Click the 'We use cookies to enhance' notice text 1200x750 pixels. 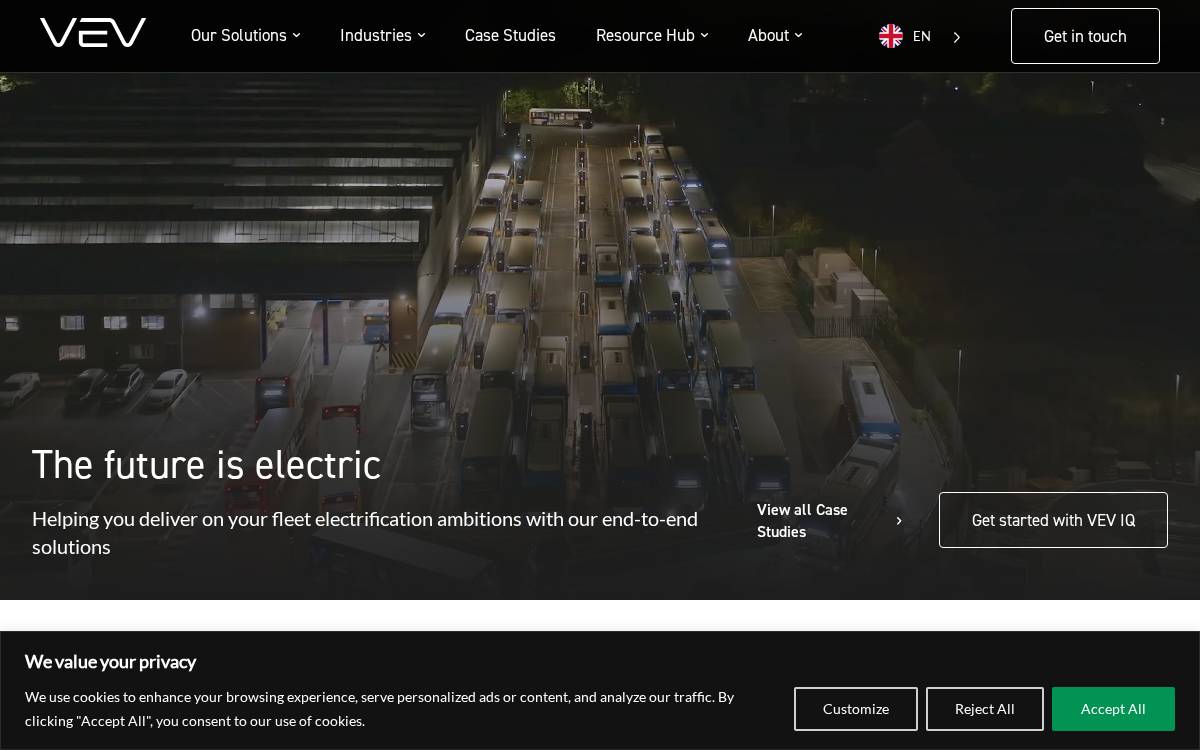click(x=380, y=709)
